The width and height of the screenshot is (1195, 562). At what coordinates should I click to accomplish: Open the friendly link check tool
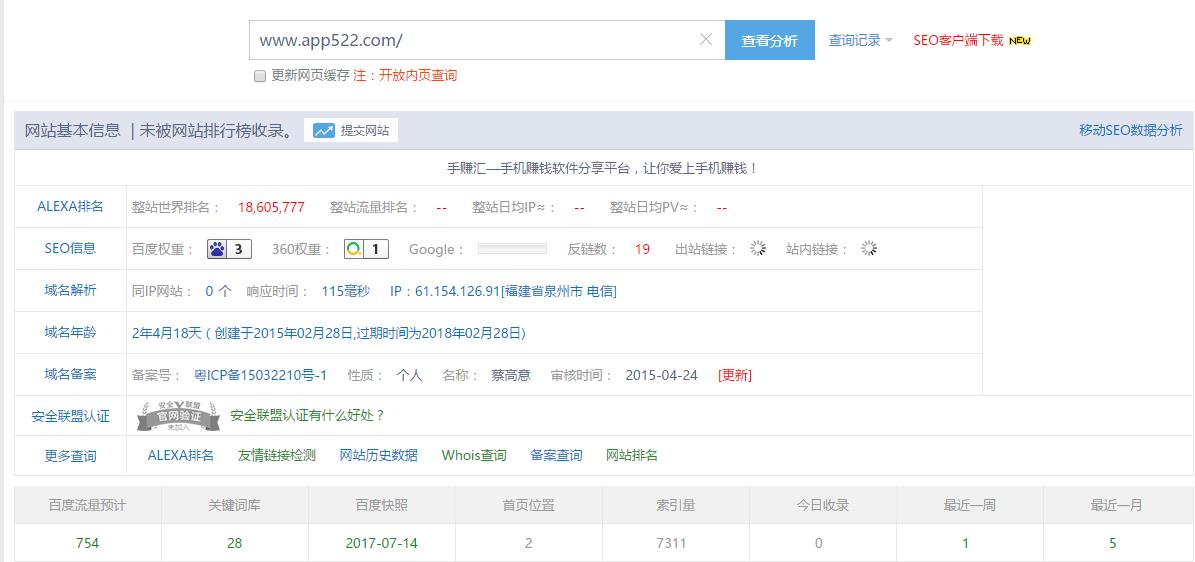coord(277,456)
